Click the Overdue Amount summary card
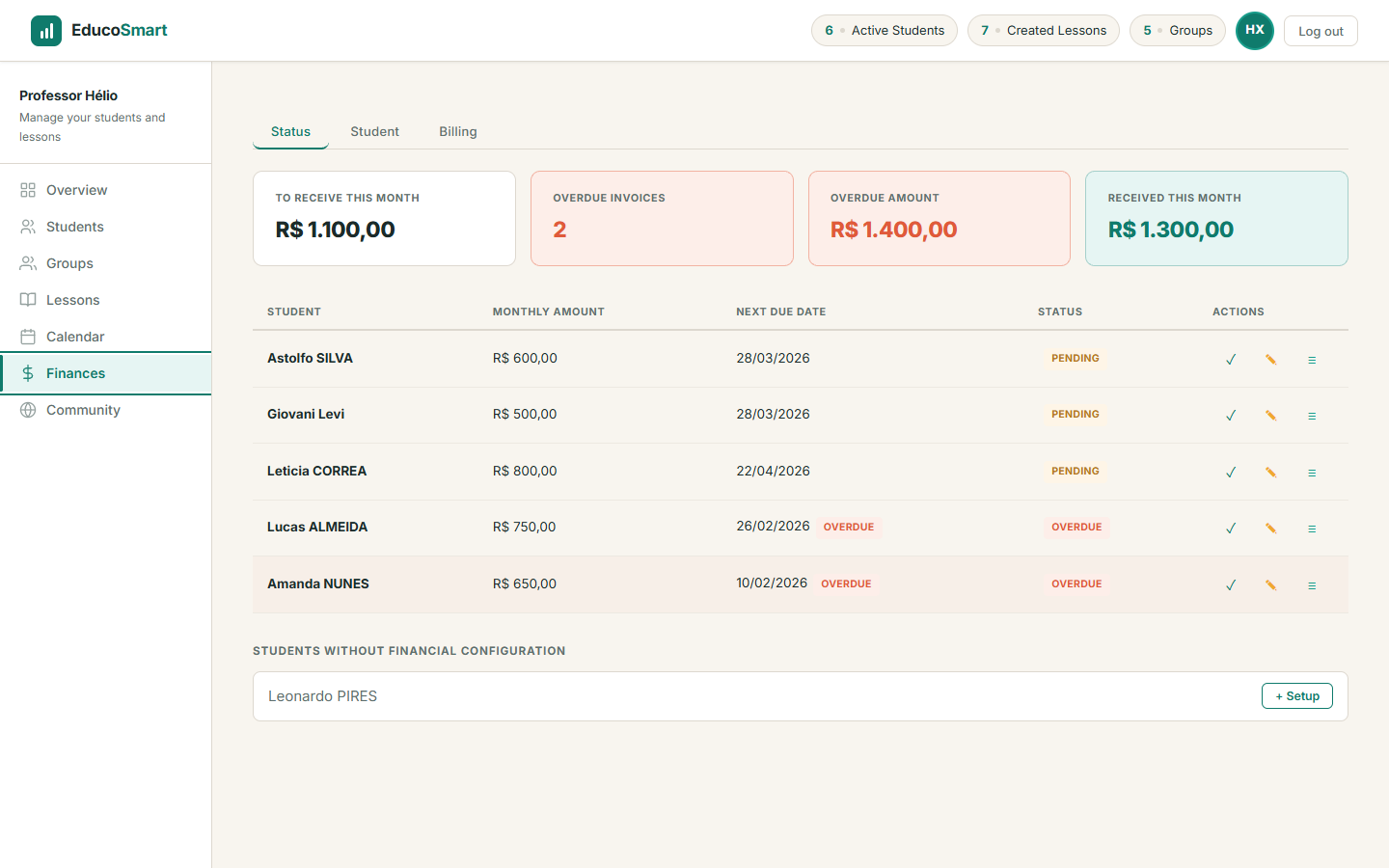Screen dimensions: 1389x868 pyautogui.click(x=939, y=218)
